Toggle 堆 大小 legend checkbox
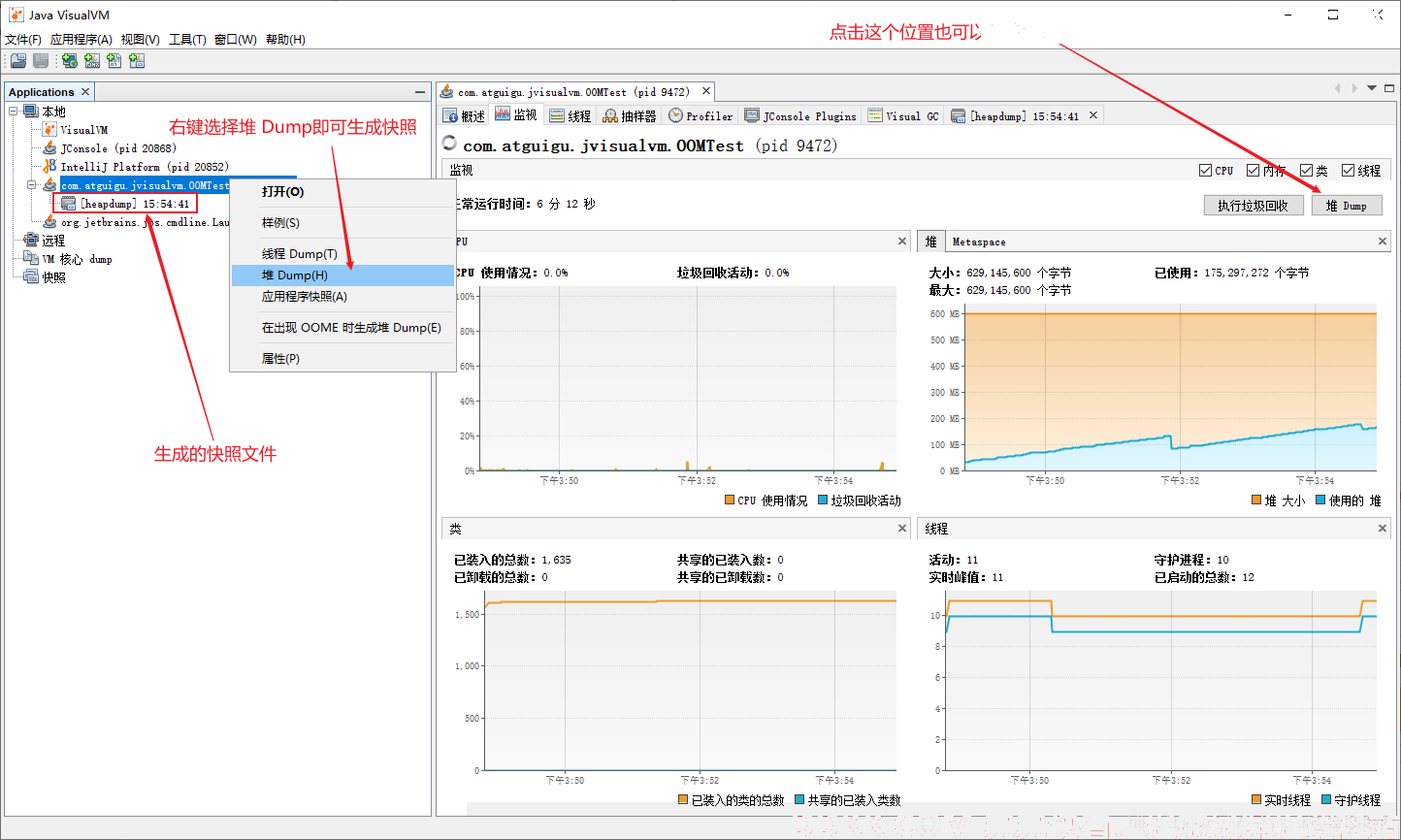This screenshot has width=1401, height=840. [x=1257, y=501]
